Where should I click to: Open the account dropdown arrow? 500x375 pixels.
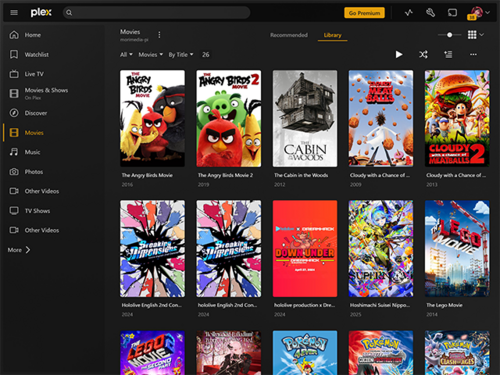pyautogui.click(x=488, y=13)
